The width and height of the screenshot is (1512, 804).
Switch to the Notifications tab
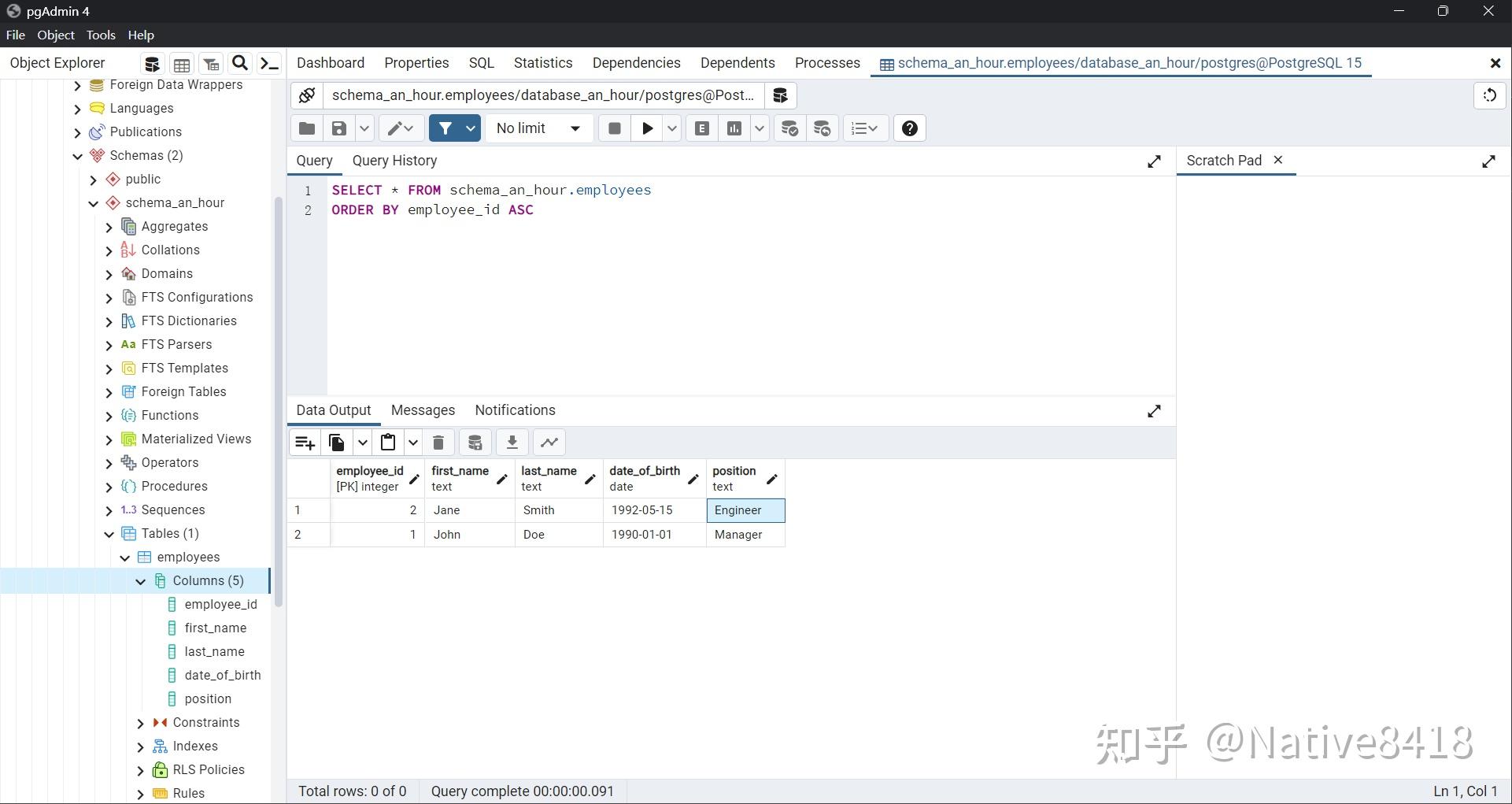point(515,410)
